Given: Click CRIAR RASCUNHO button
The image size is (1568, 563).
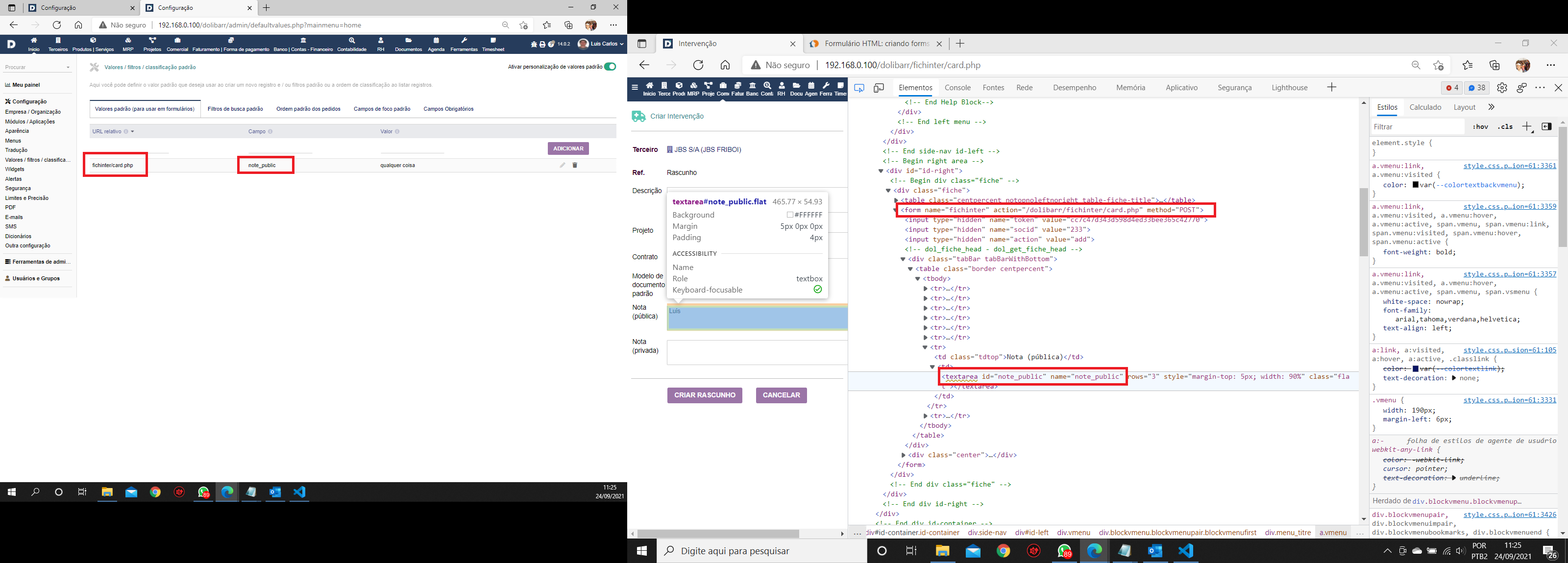Looking at the screenshot, I should (x=704, y=395).
